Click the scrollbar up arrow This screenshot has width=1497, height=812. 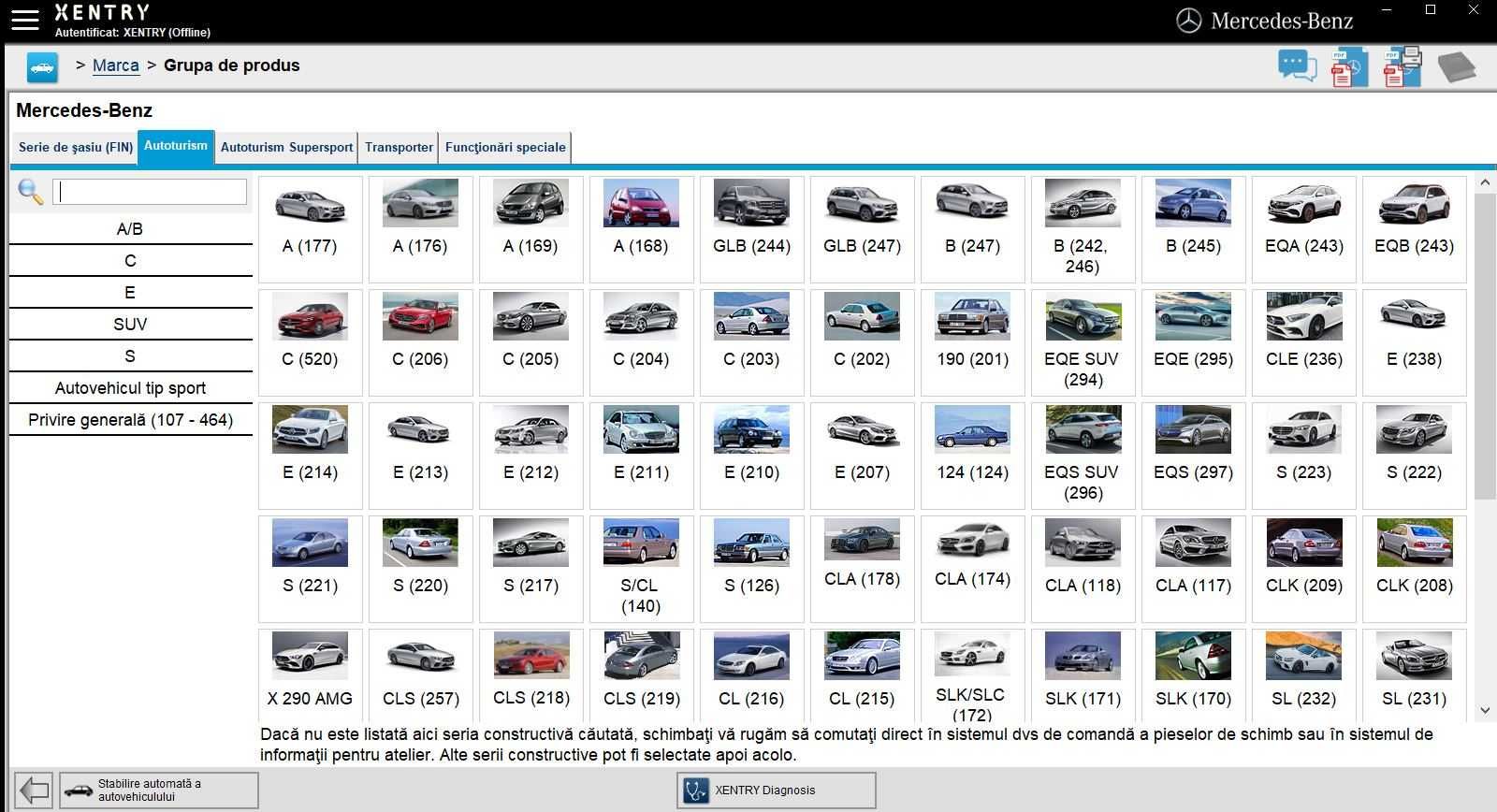[x=1484, y=183]
